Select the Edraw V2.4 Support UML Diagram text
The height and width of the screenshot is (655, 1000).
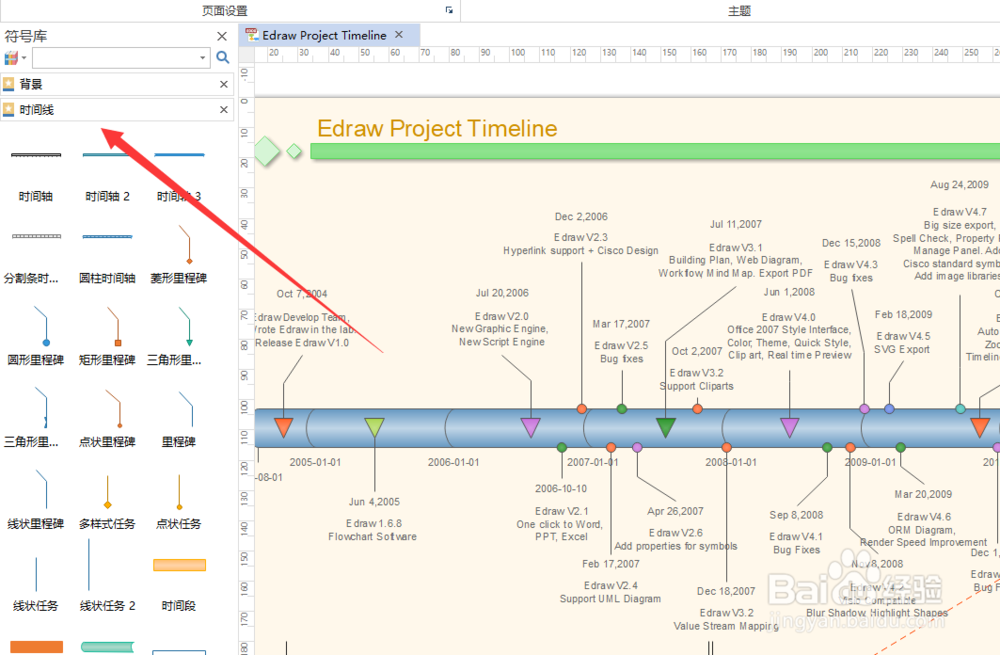(610, 592)
